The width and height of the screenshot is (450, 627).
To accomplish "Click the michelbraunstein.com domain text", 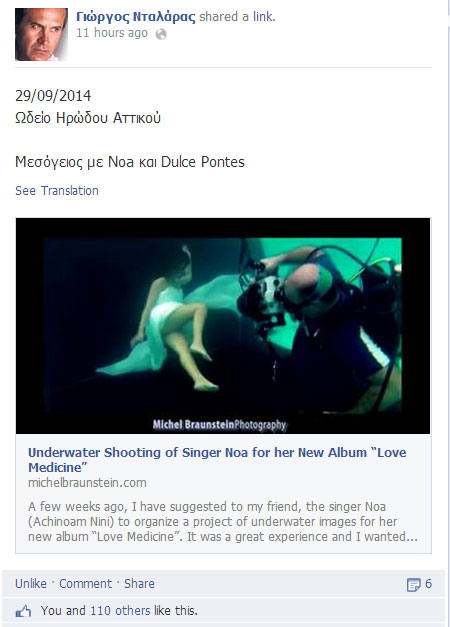I will point(87,483).
